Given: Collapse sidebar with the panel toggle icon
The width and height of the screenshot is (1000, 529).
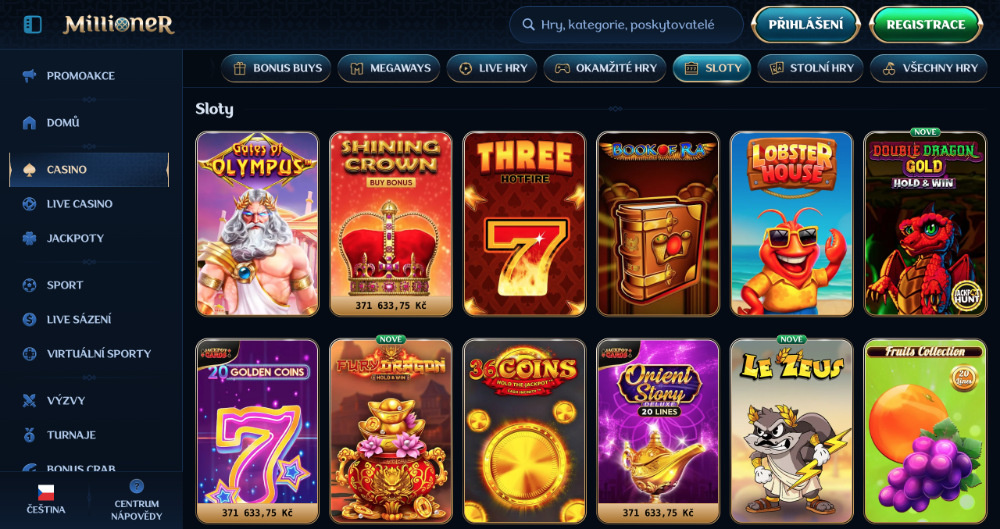Looking at the screenshot, I should [32, 24].
